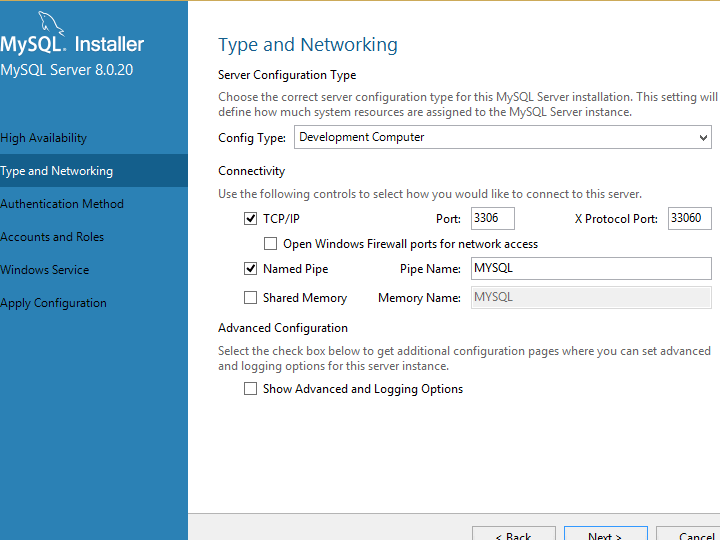
Task: Click the Type and Networking heading
Action: pos(308,45)
